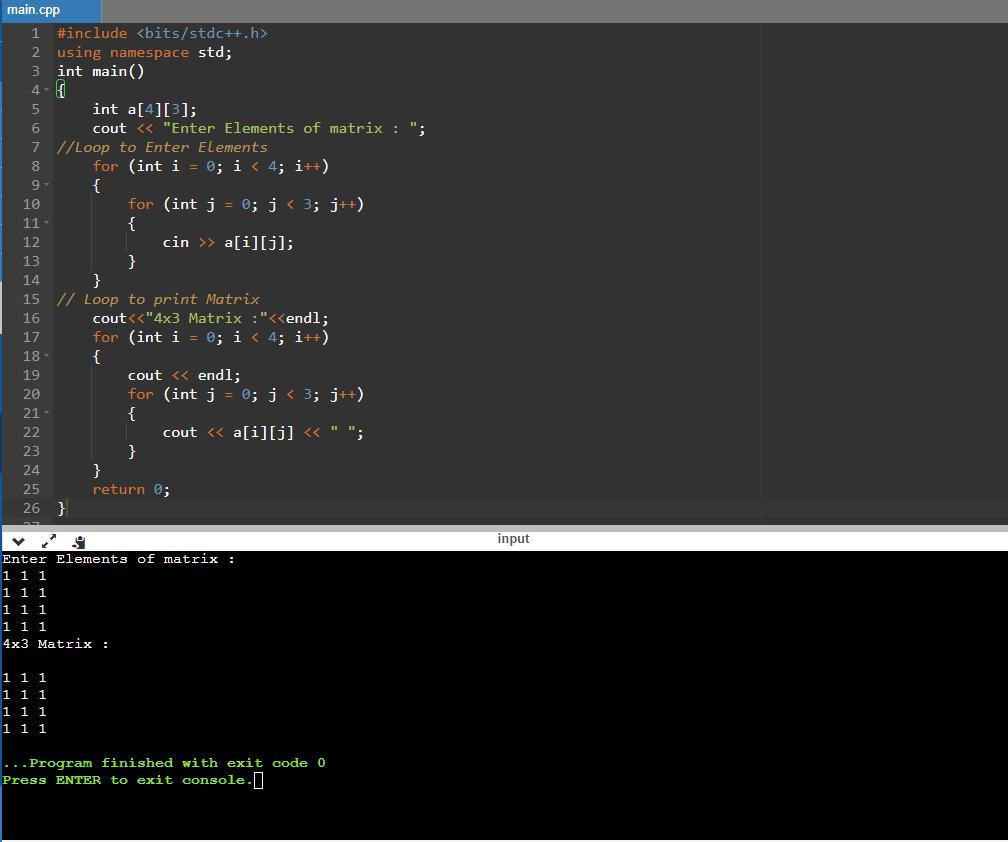Click at the console cursor after 'exit console.'
Image resolution: width=1008 pixels, height=842 pixels.
point(258,780)
